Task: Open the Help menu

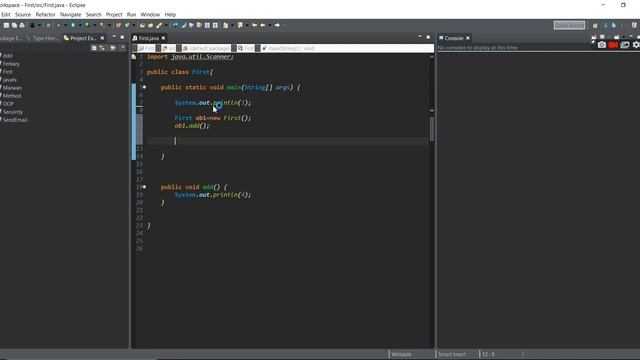Action: 170,14
